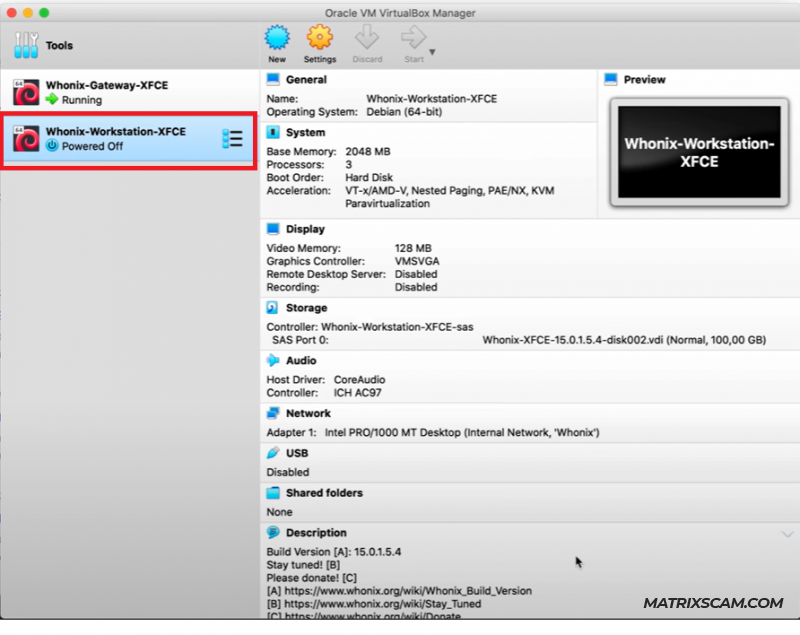Click the Display monitor icon
Viewport: 800px width, 635px height.
coord(273,229)
